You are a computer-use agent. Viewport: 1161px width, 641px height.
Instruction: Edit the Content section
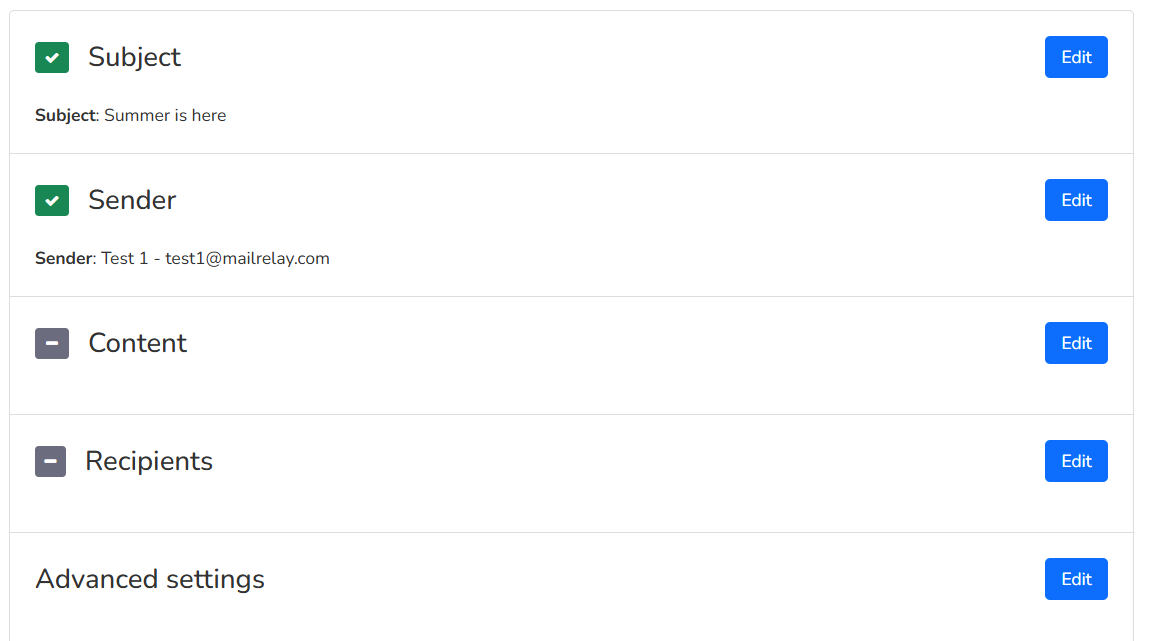pos(1076,343)
